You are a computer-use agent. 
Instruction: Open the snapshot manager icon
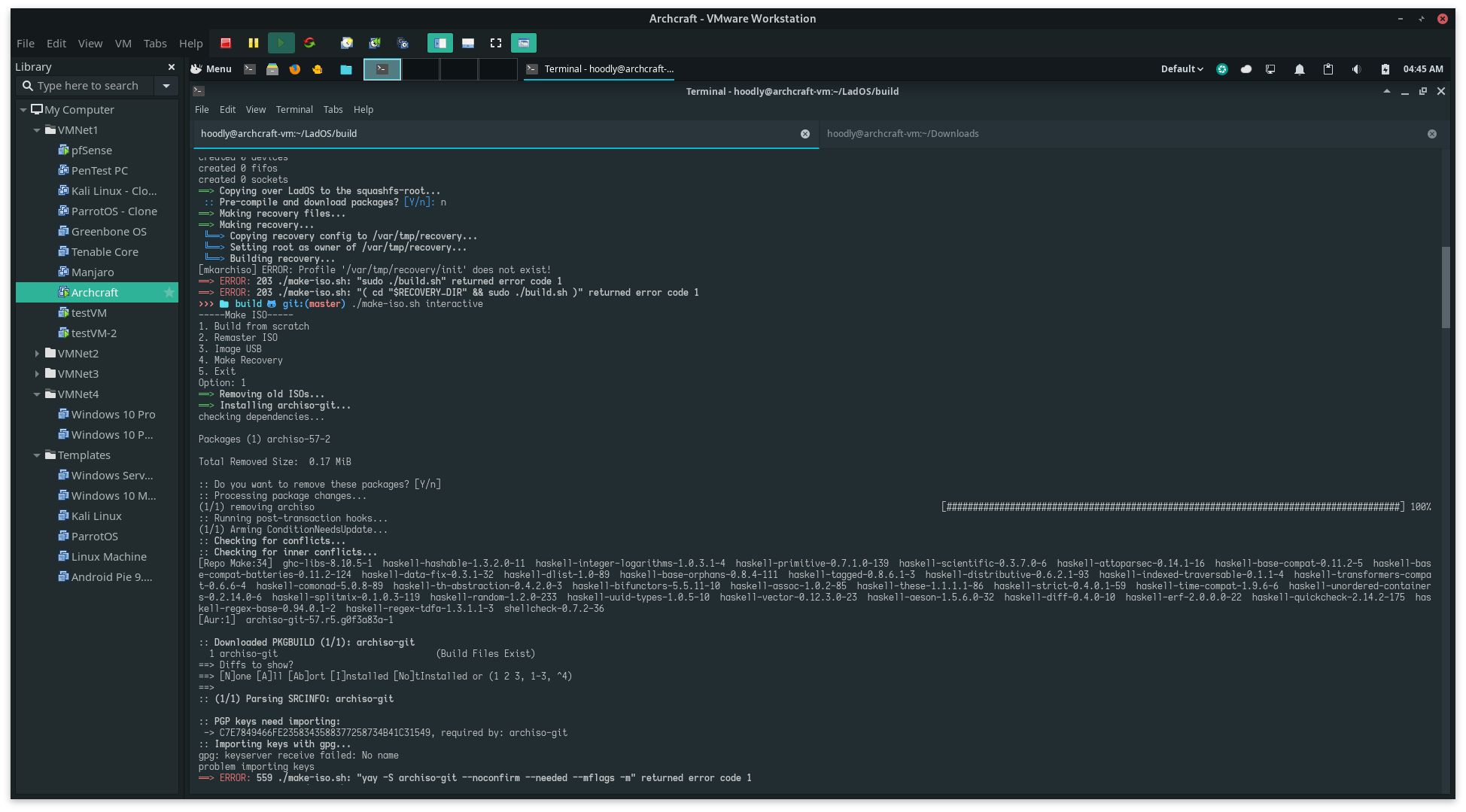tap(403, 43)
